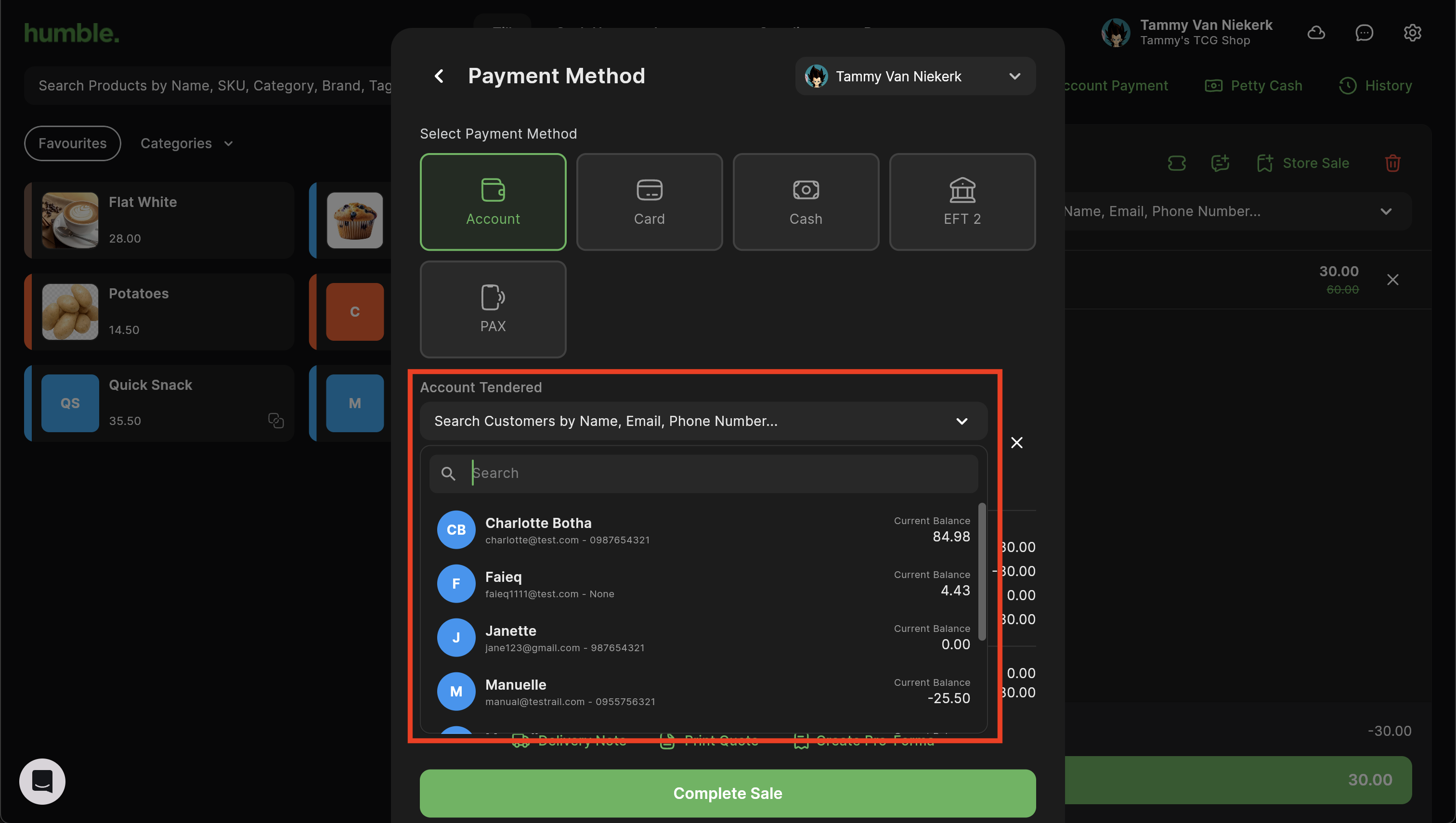
Task: Open the History tab
Action: click(1375, 85)
